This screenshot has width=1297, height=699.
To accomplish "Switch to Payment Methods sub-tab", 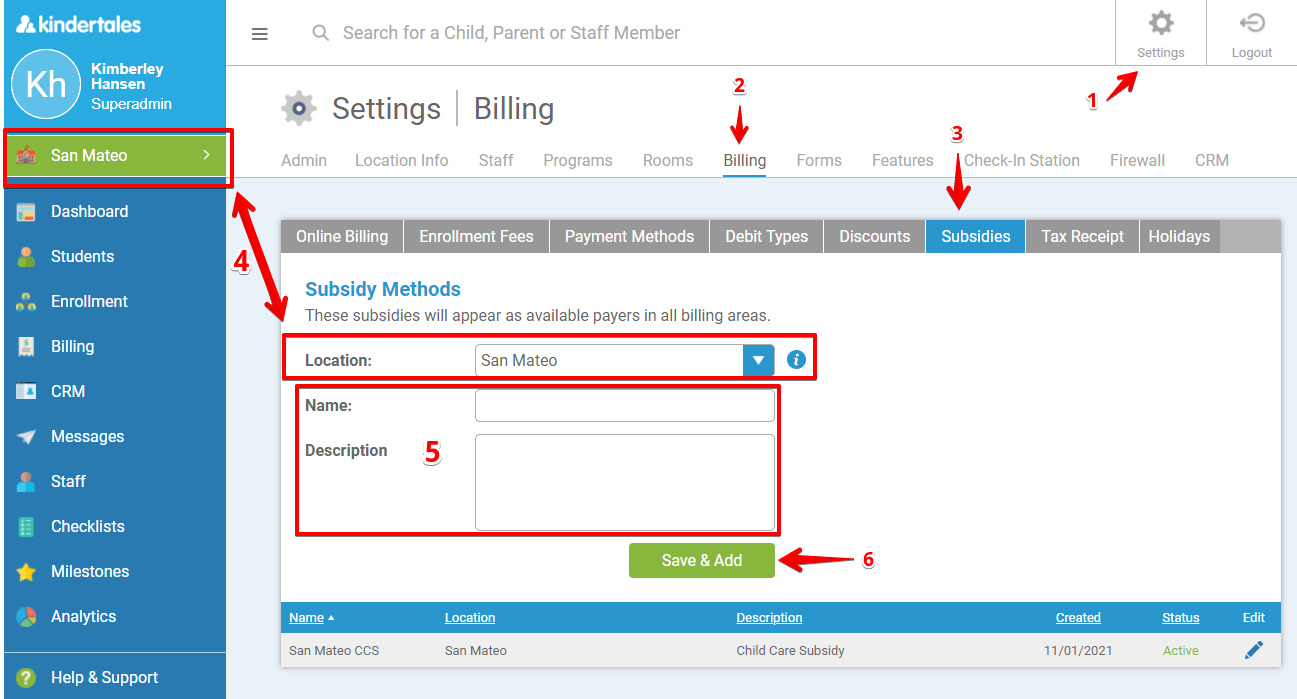I will 629,236.
